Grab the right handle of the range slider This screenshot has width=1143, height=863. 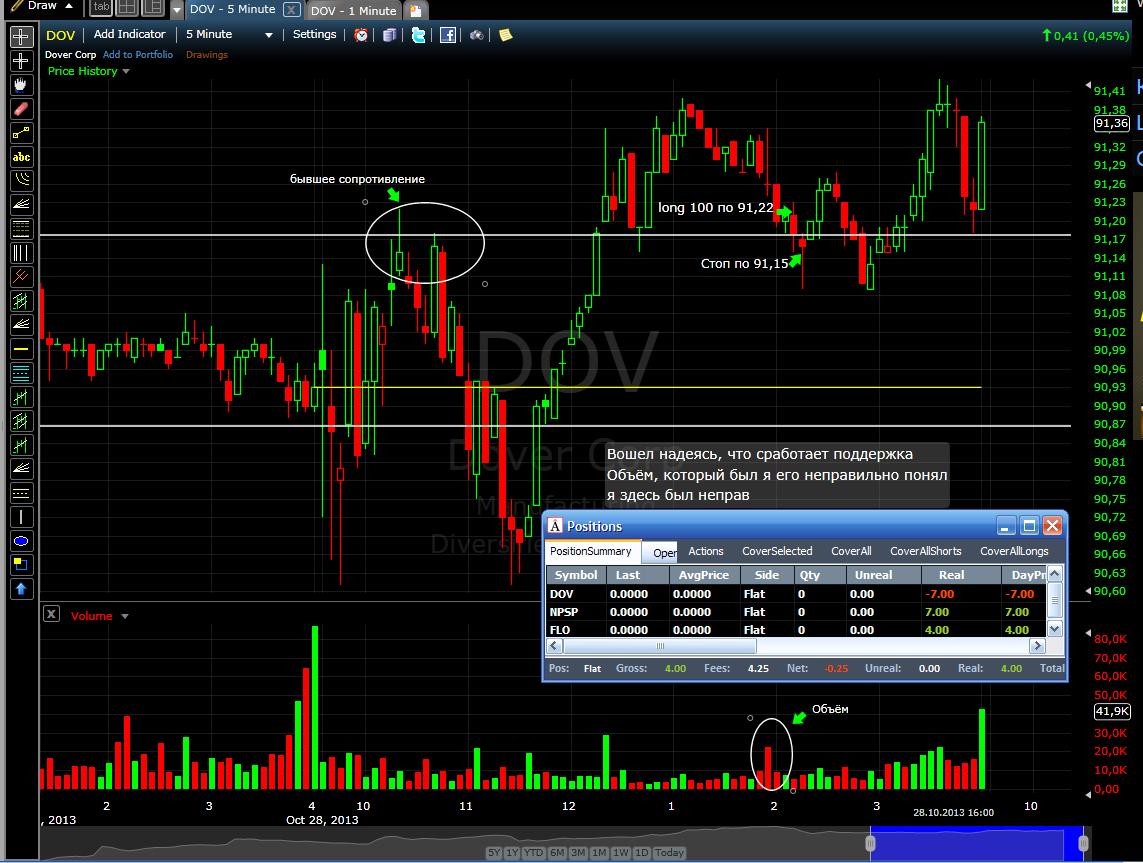click(1083, 843)
